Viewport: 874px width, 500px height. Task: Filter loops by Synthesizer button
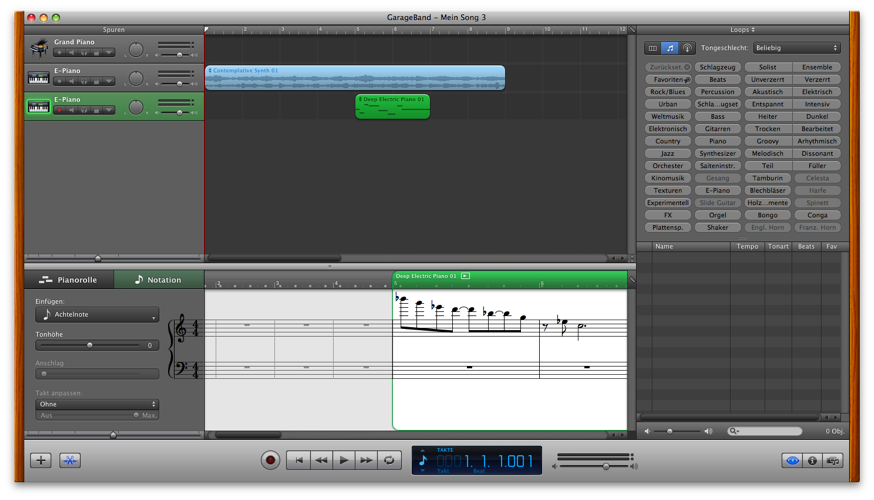click(717, 154)
